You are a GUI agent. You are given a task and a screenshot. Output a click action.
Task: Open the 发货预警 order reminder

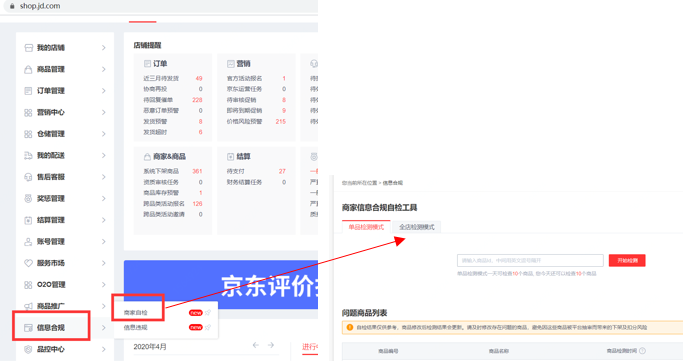pos(155,121)
